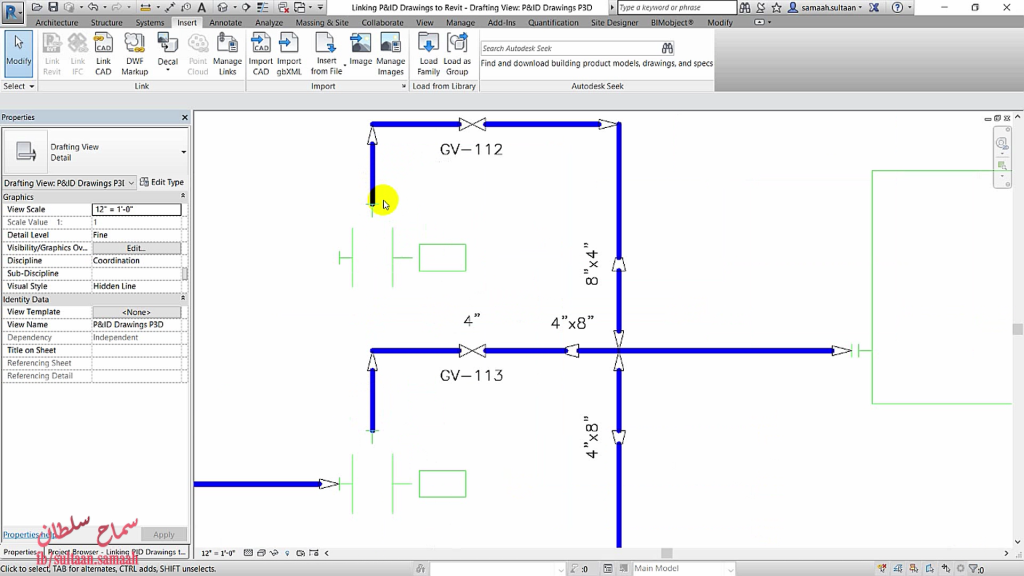Viewport: 1024px width, 576px height.
Task: Select the Text tool 'A' icon
Action: pos(202,7)
